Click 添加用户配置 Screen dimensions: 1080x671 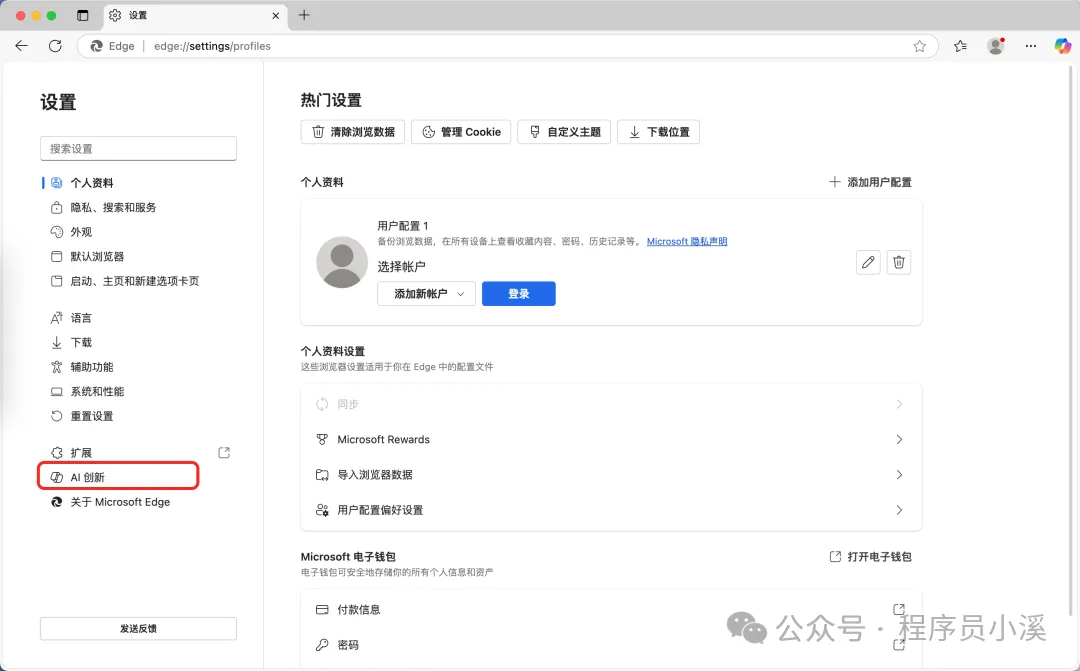[x=870, y=182]
